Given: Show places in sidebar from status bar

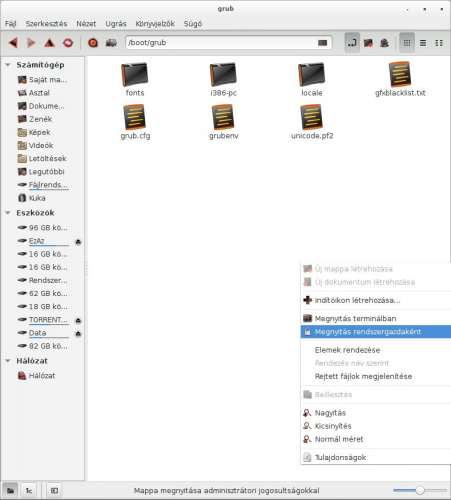Looking at the screenshot, I should (x=10, y=490).
